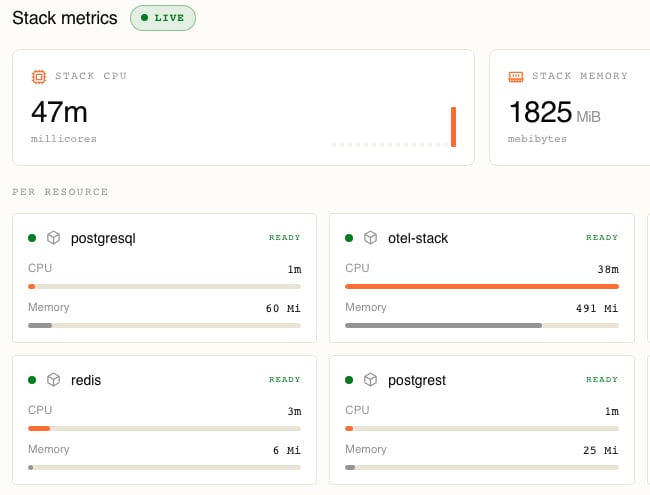Click the 6 Mi memory value
Viewport: 650px width, 495px height.
click(x=286, y=450)
